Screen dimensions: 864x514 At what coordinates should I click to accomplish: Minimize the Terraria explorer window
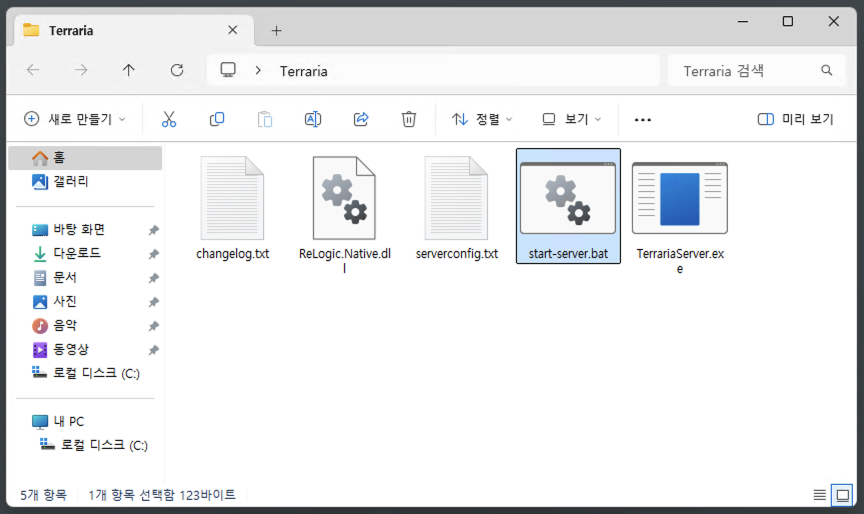pyautogui.click(x=743, y=21)
